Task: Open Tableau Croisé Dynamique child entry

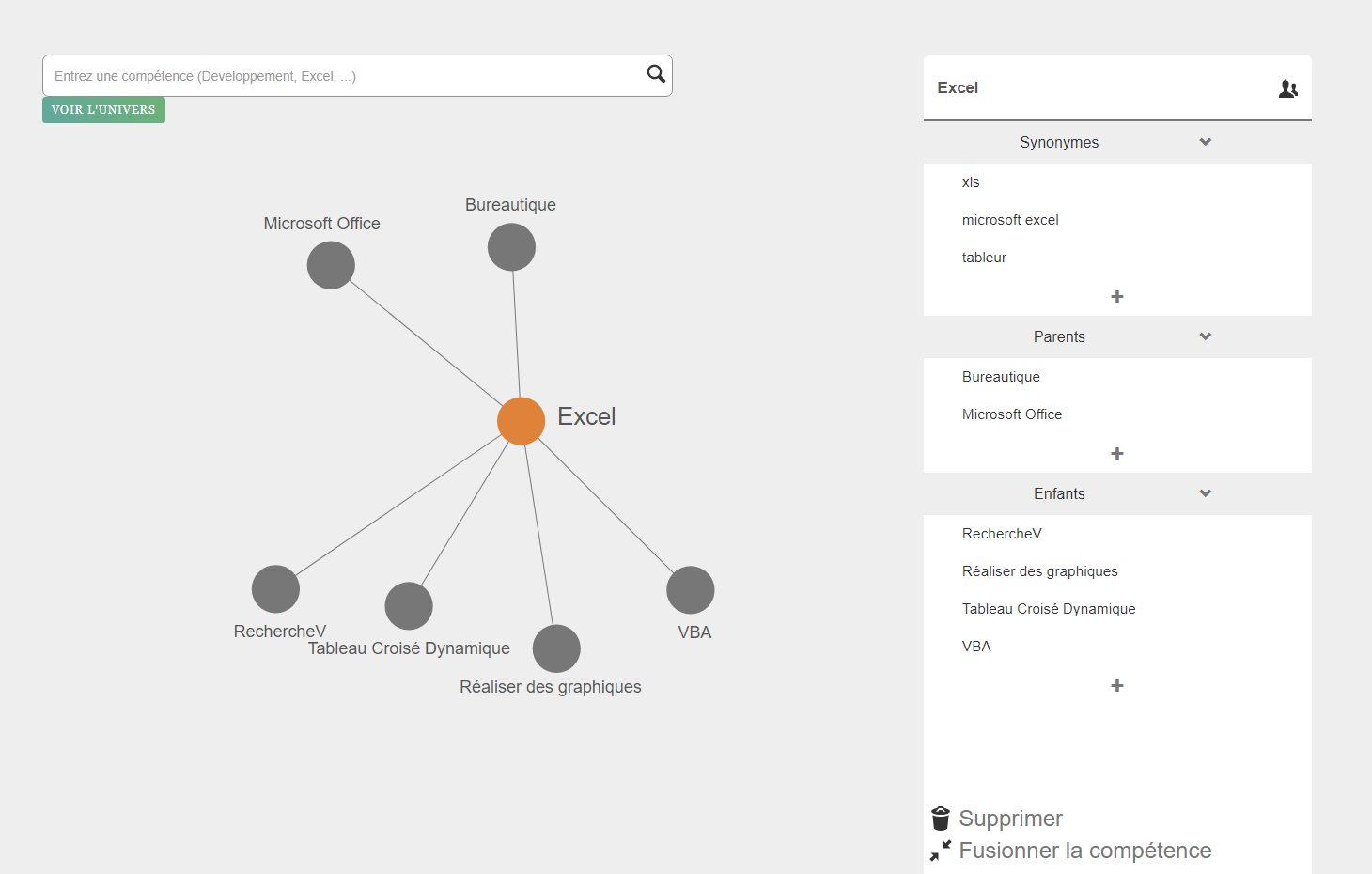Action: (x=1049, y=609)
